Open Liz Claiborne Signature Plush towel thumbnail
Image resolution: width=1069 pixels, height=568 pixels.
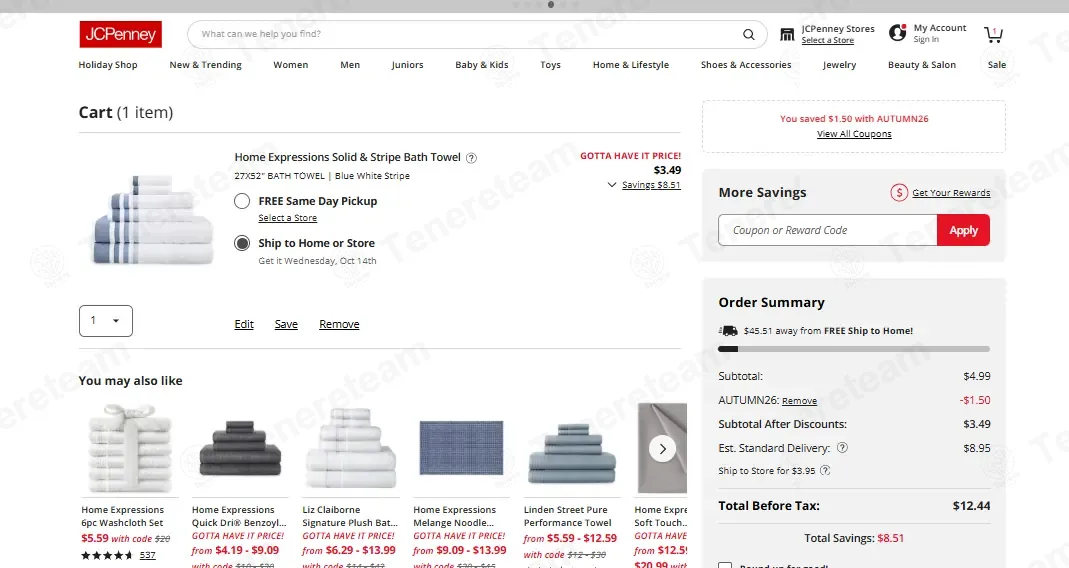click(x=350, y=448)
